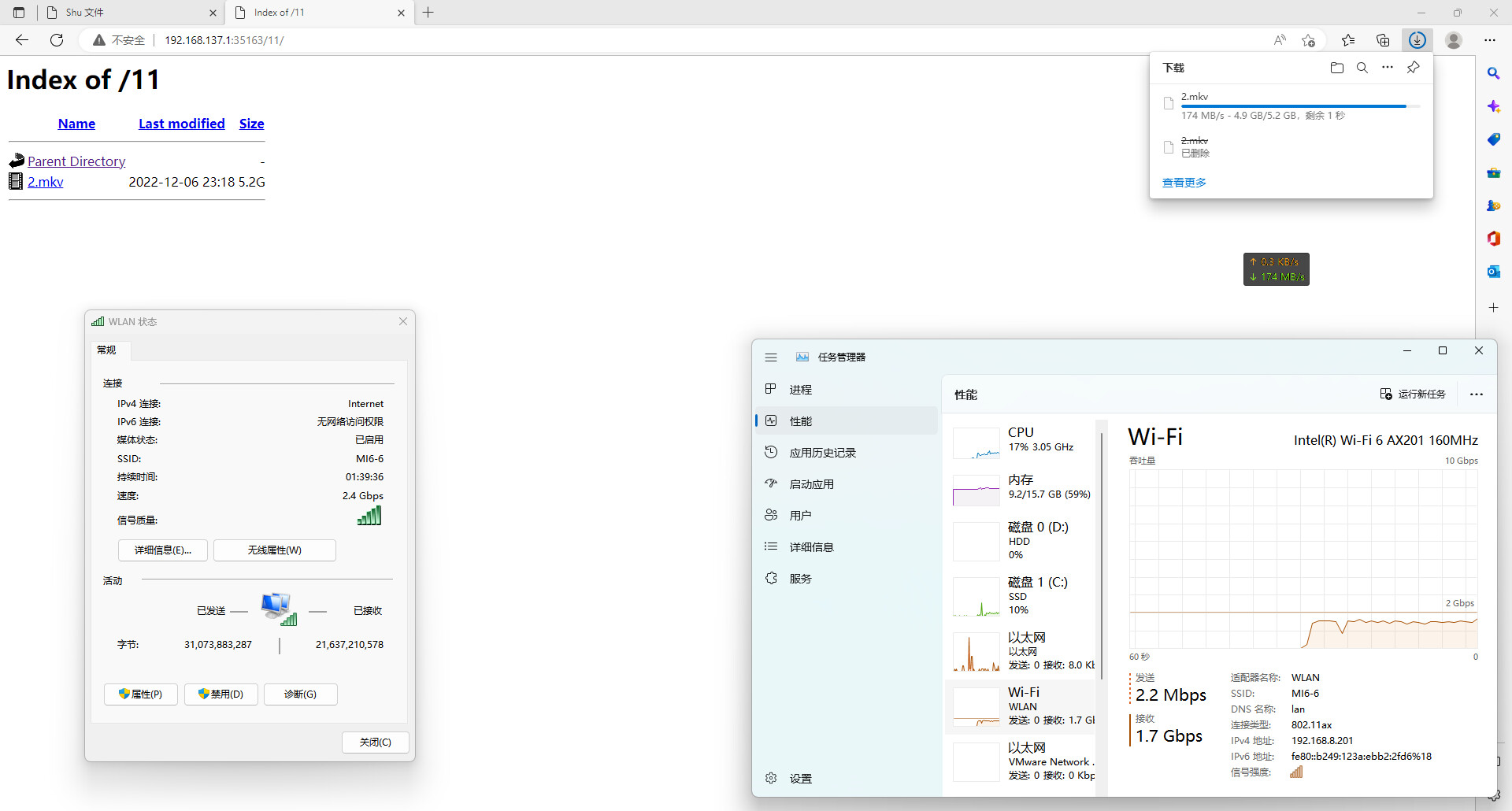Run 诊断(G) in WLAN status
This screenshot has width=1512, height=811.
coord(301,694)
